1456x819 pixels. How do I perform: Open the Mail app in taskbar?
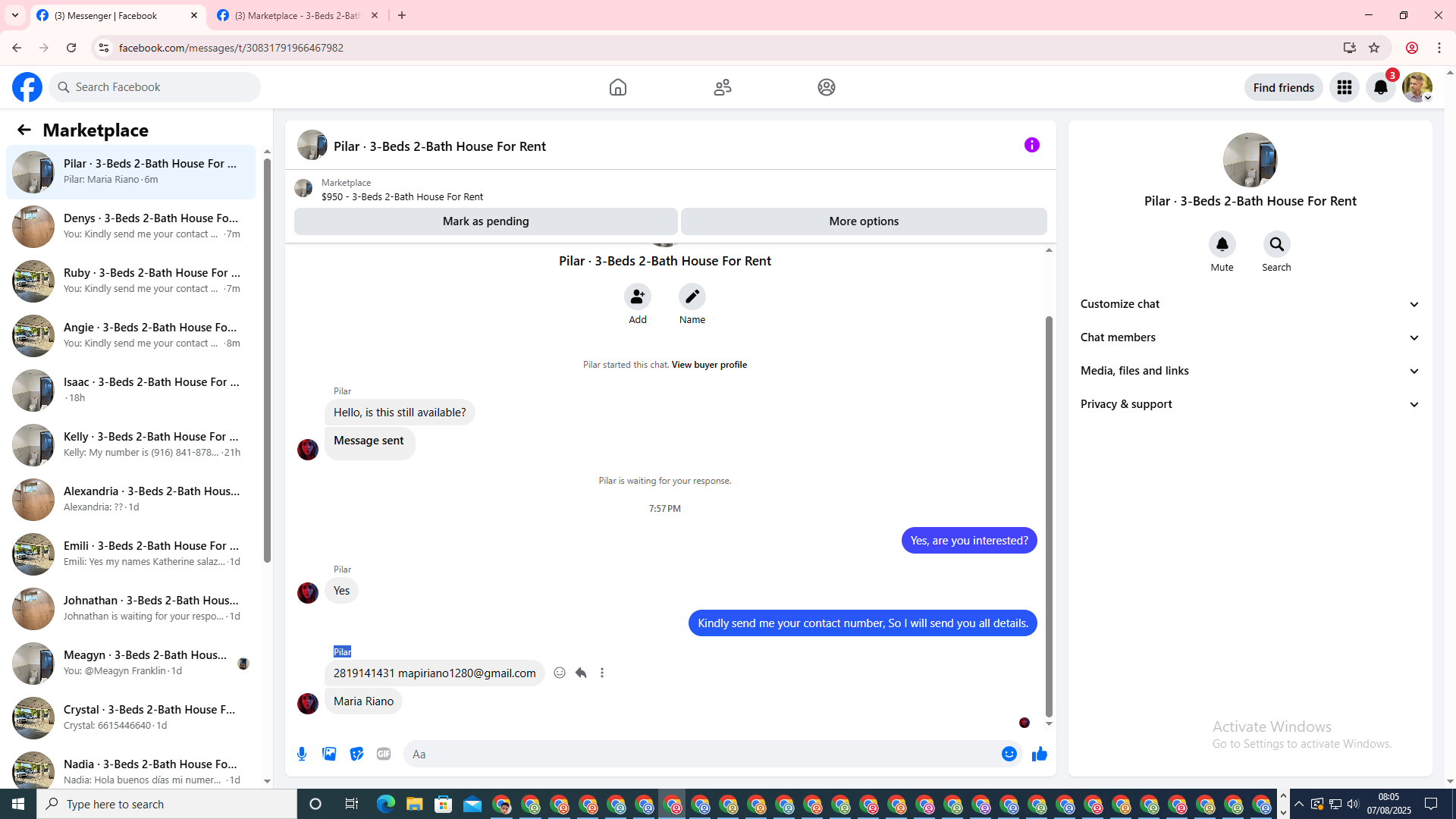472,804
